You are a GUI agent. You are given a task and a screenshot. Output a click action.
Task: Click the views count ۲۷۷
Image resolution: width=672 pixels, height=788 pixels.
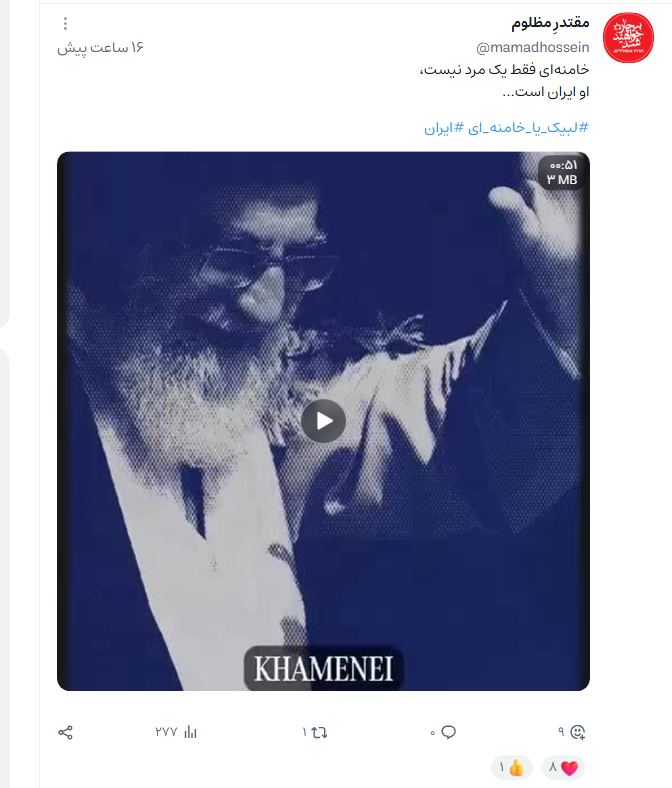[166, 732]
